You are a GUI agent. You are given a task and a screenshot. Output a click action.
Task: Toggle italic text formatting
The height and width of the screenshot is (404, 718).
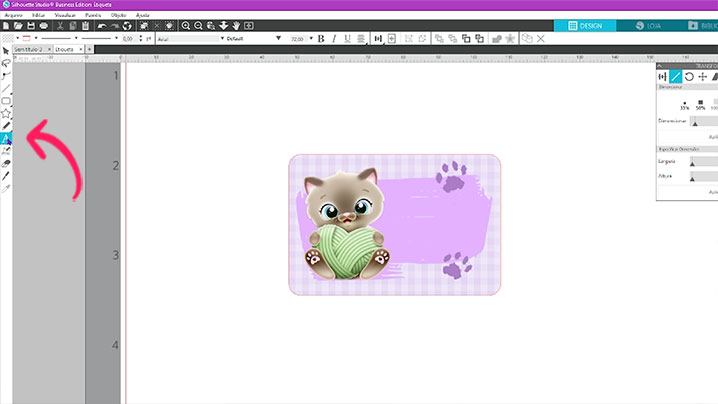click(333, 38)
